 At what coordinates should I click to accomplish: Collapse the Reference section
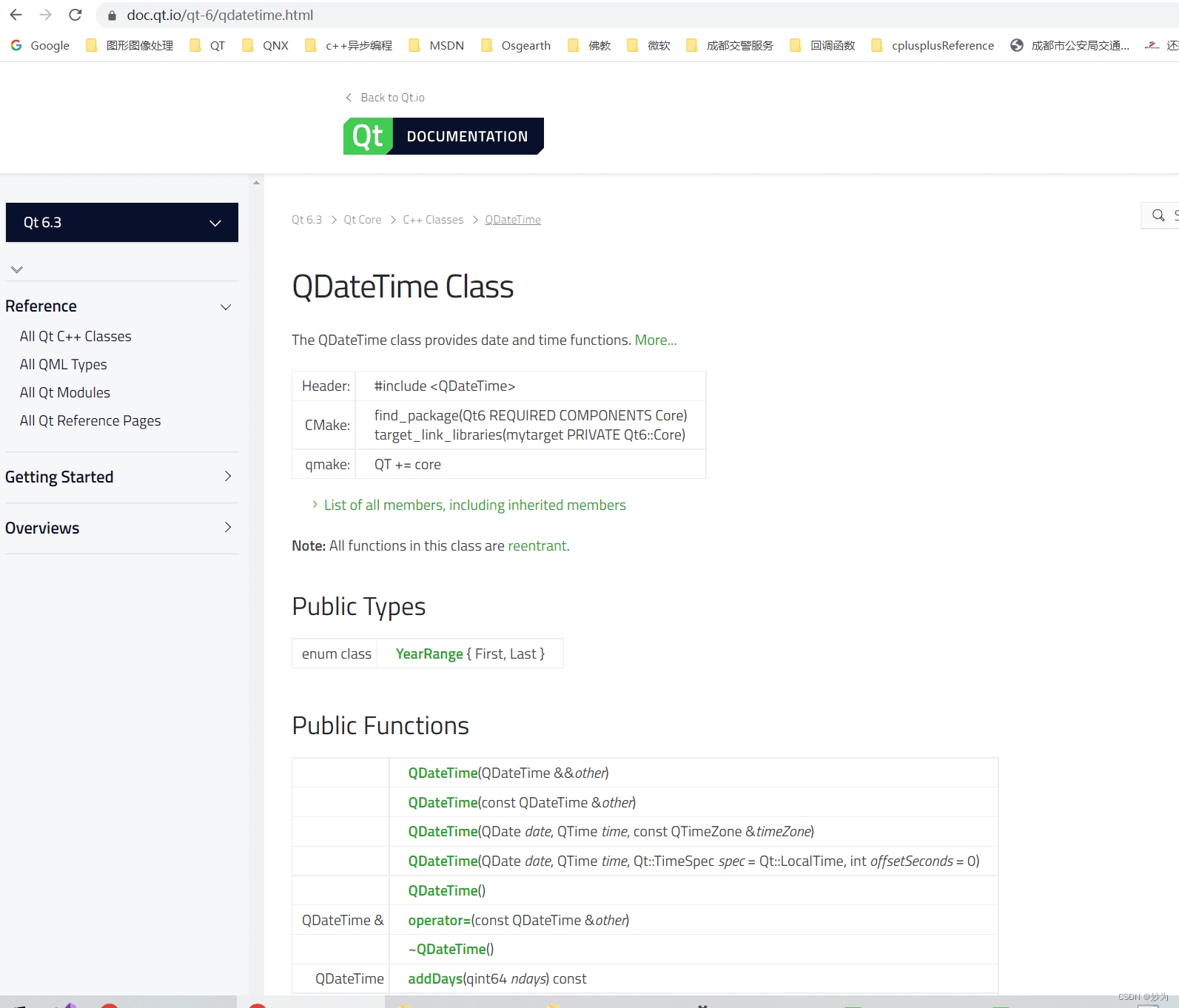point(226,307)
